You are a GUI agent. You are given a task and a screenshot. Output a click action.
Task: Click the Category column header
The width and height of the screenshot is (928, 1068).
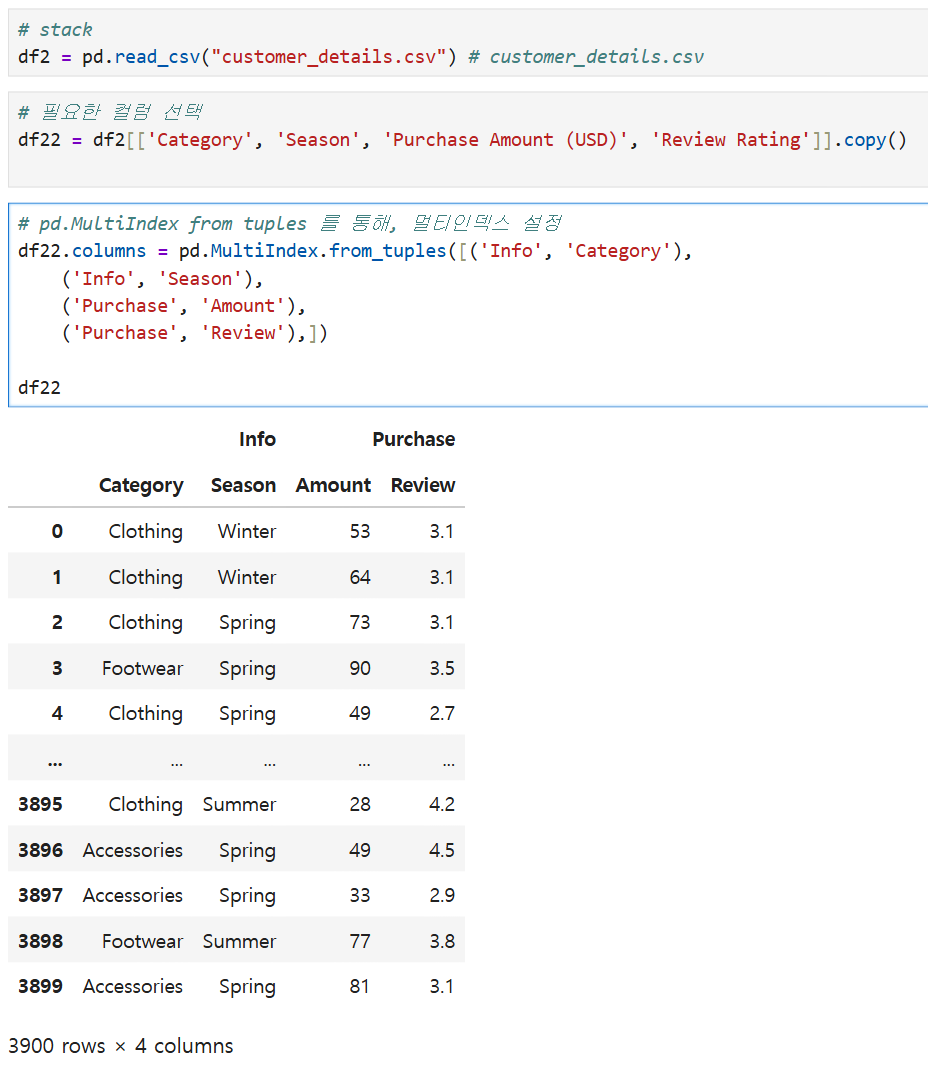click(141, 485)
